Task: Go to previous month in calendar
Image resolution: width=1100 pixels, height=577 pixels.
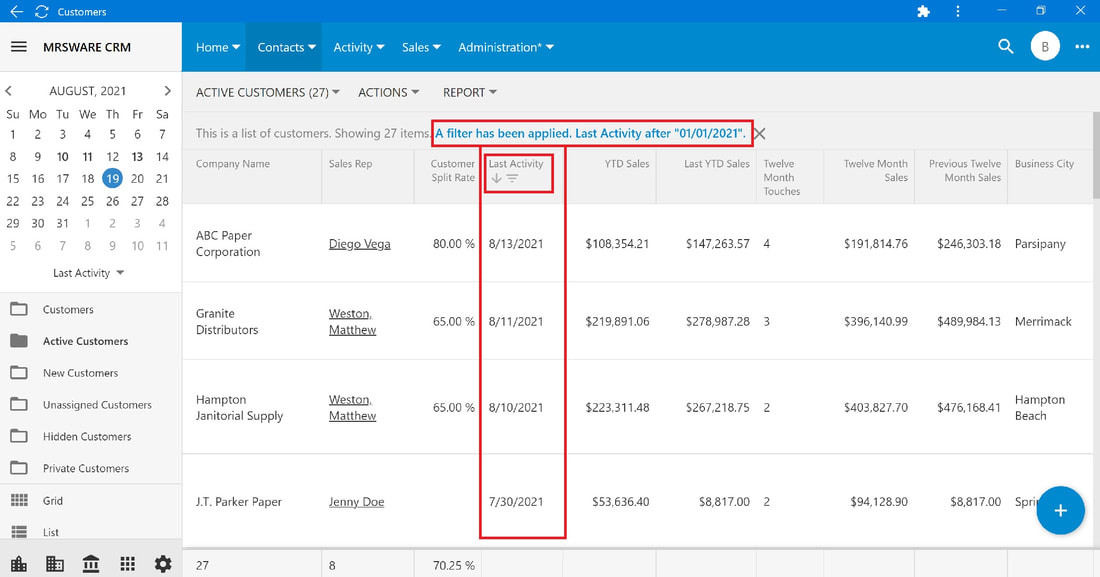Action: (x=8, y=91)
